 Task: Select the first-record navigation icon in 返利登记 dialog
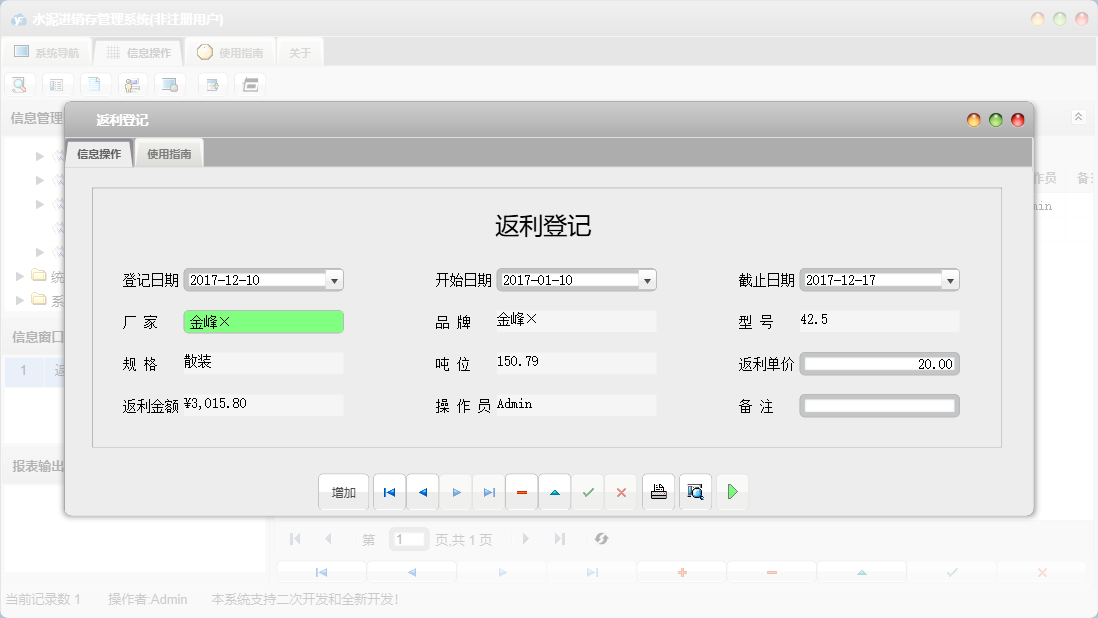click(389, 492)
